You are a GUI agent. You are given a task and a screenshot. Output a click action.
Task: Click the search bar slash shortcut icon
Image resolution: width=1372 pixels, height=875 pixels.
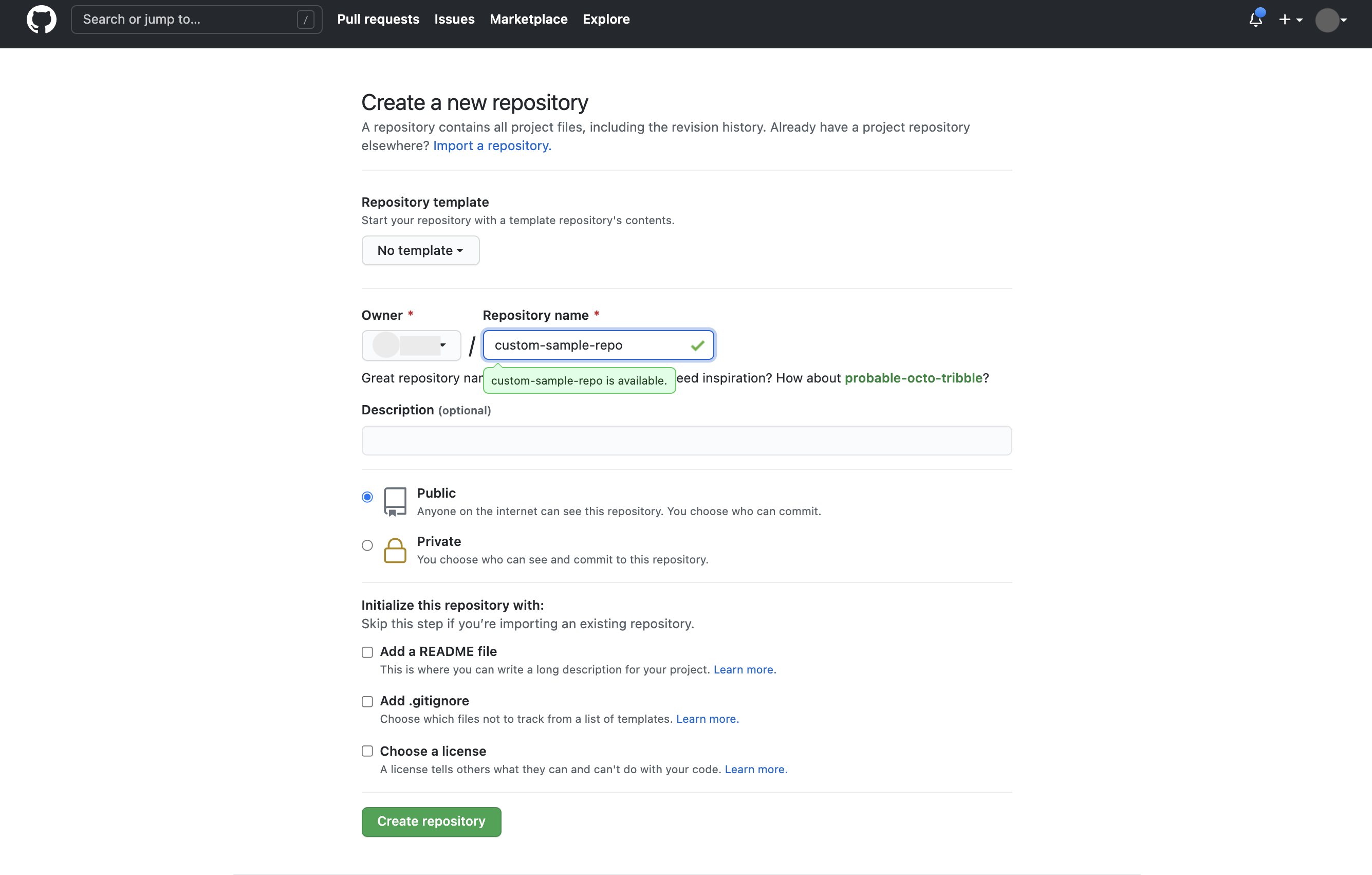(306, 19)
